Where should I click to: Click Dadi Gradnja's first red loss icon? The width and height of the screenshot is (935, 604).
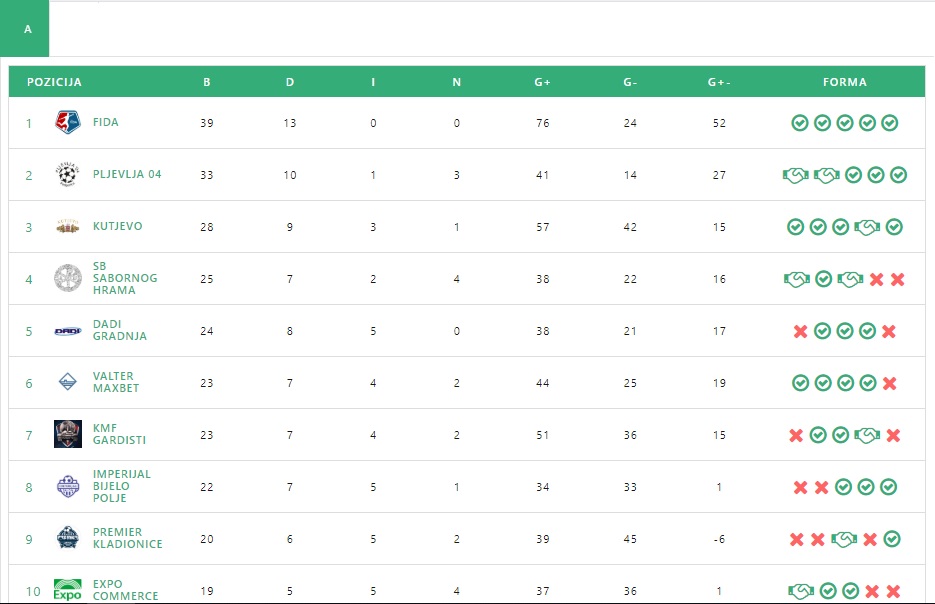[x=800, y=331]
